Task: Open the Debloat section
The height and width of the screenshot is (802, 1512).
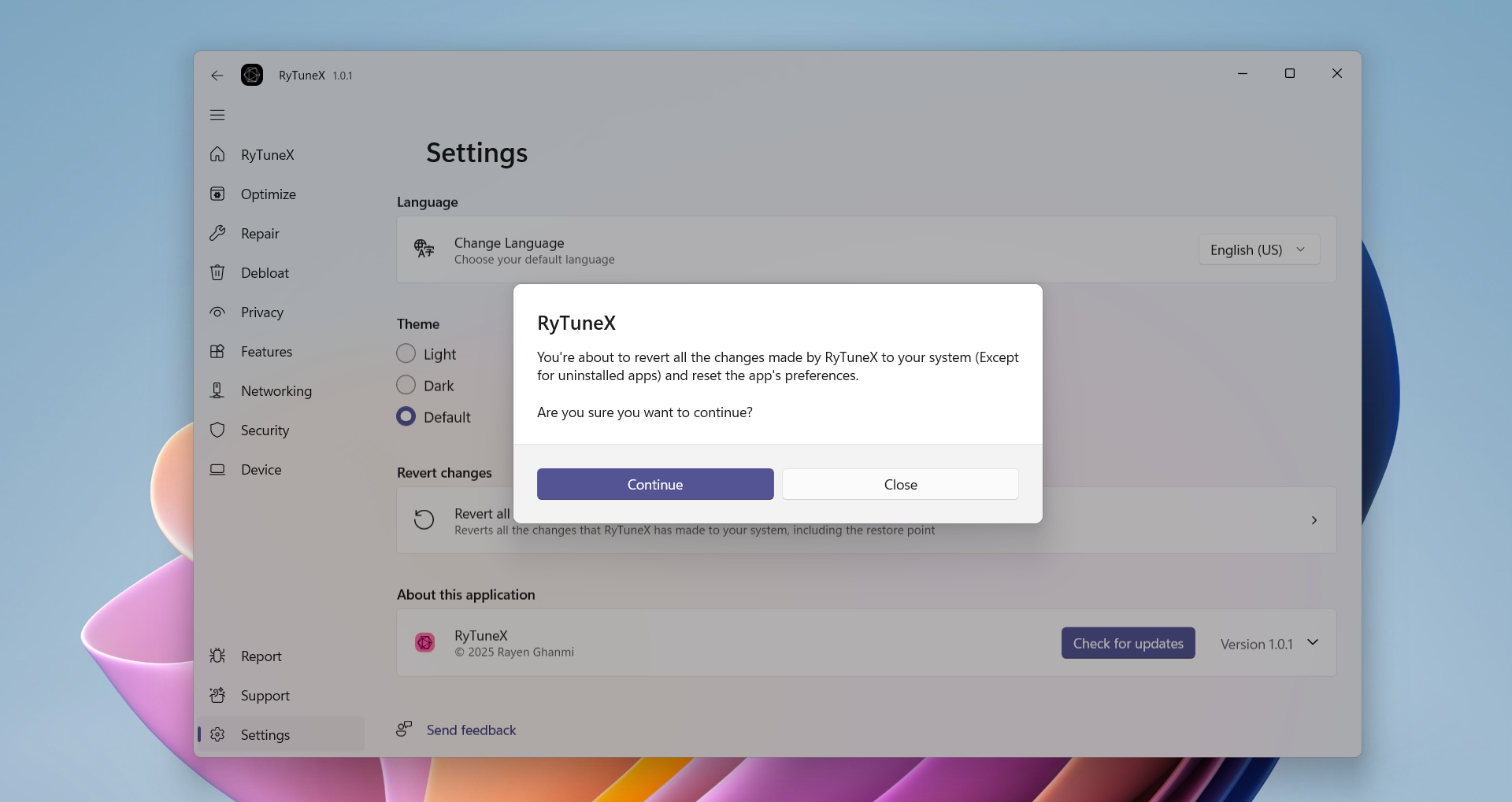Action: (265, 273)
